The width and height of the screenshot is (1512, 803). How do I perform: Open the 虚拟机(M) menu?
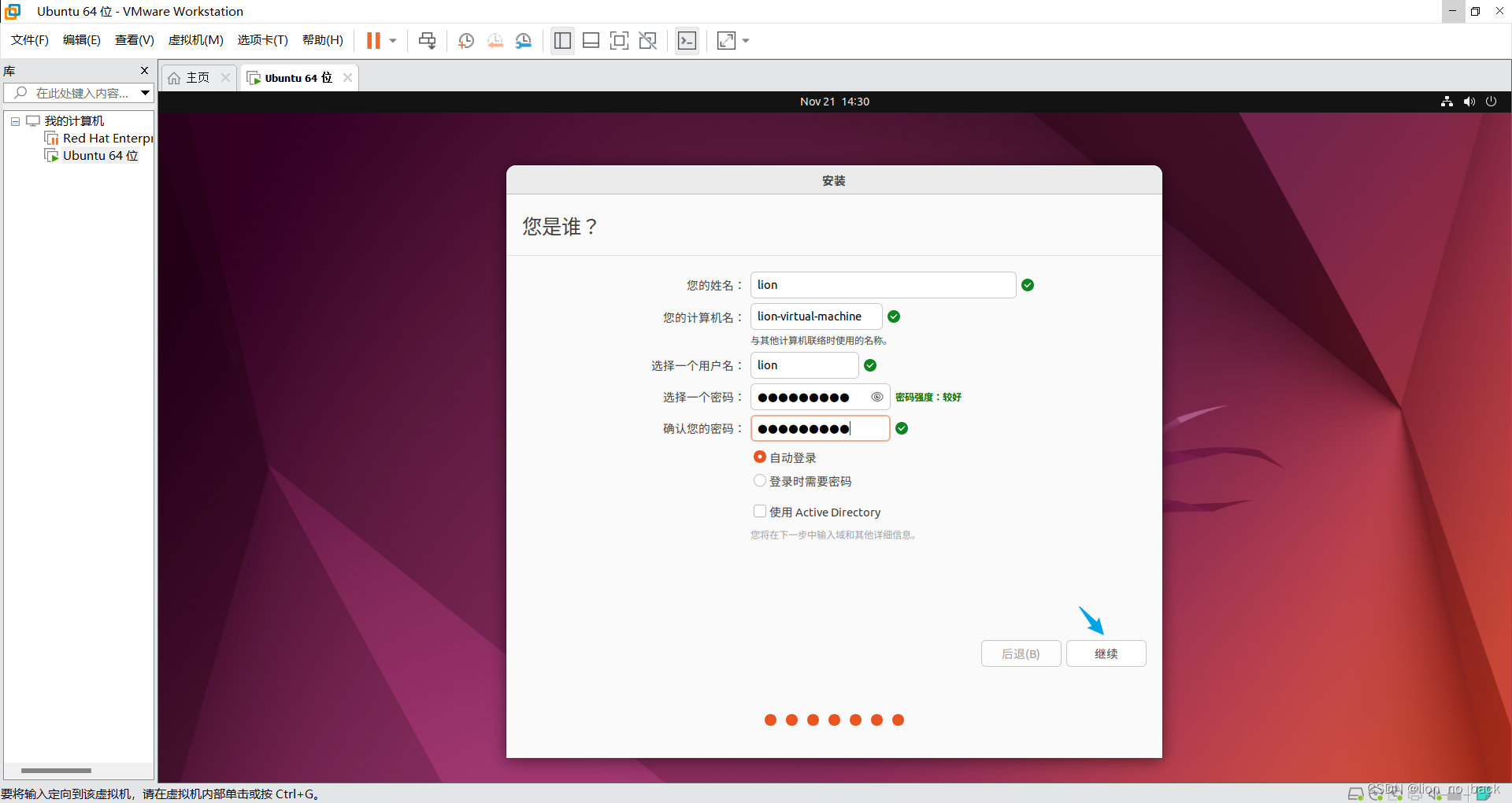click(195, 40)
